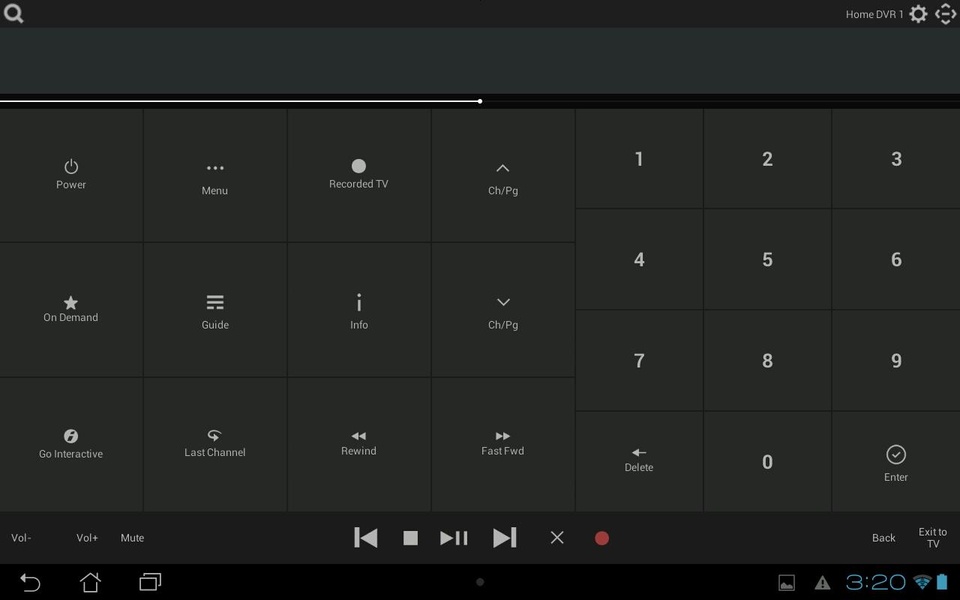Skip to previous with the skip-back icon
960x600 pixels.
366,538
